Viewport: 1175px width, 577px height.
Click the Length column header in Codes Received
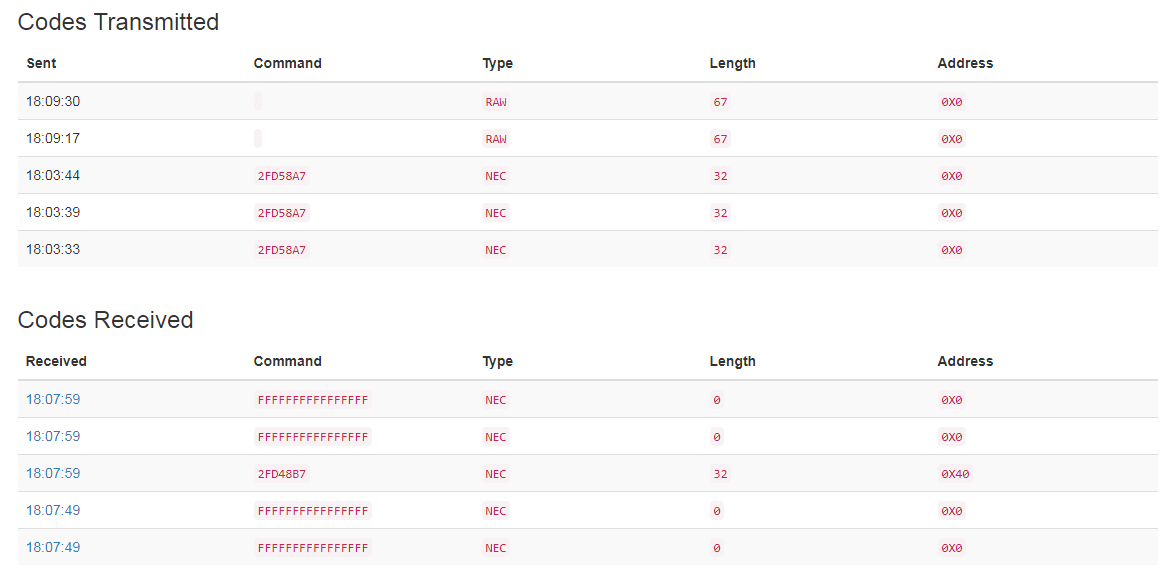coord(732,361)
